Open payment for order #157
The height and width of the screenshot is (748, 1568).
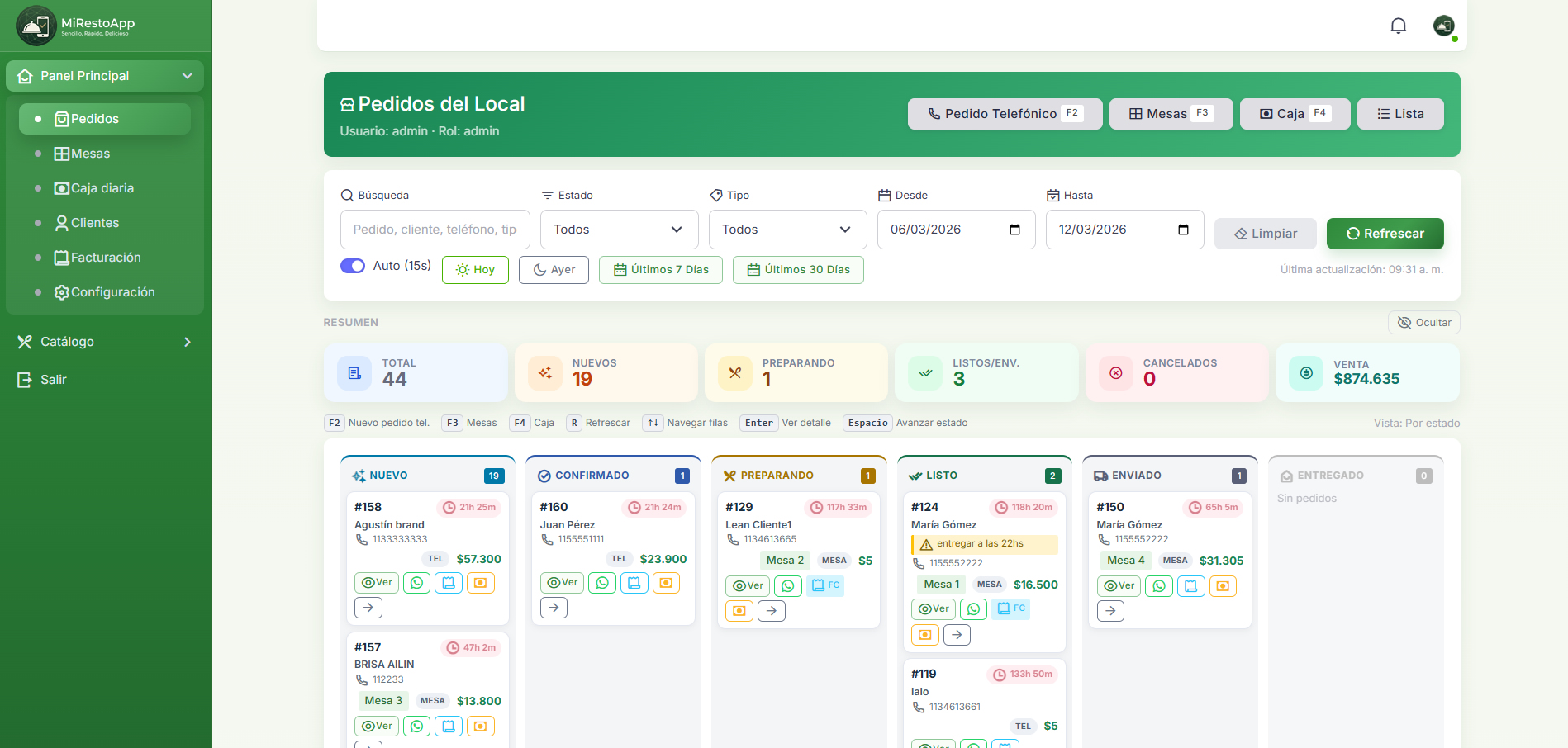click(481, 727)
